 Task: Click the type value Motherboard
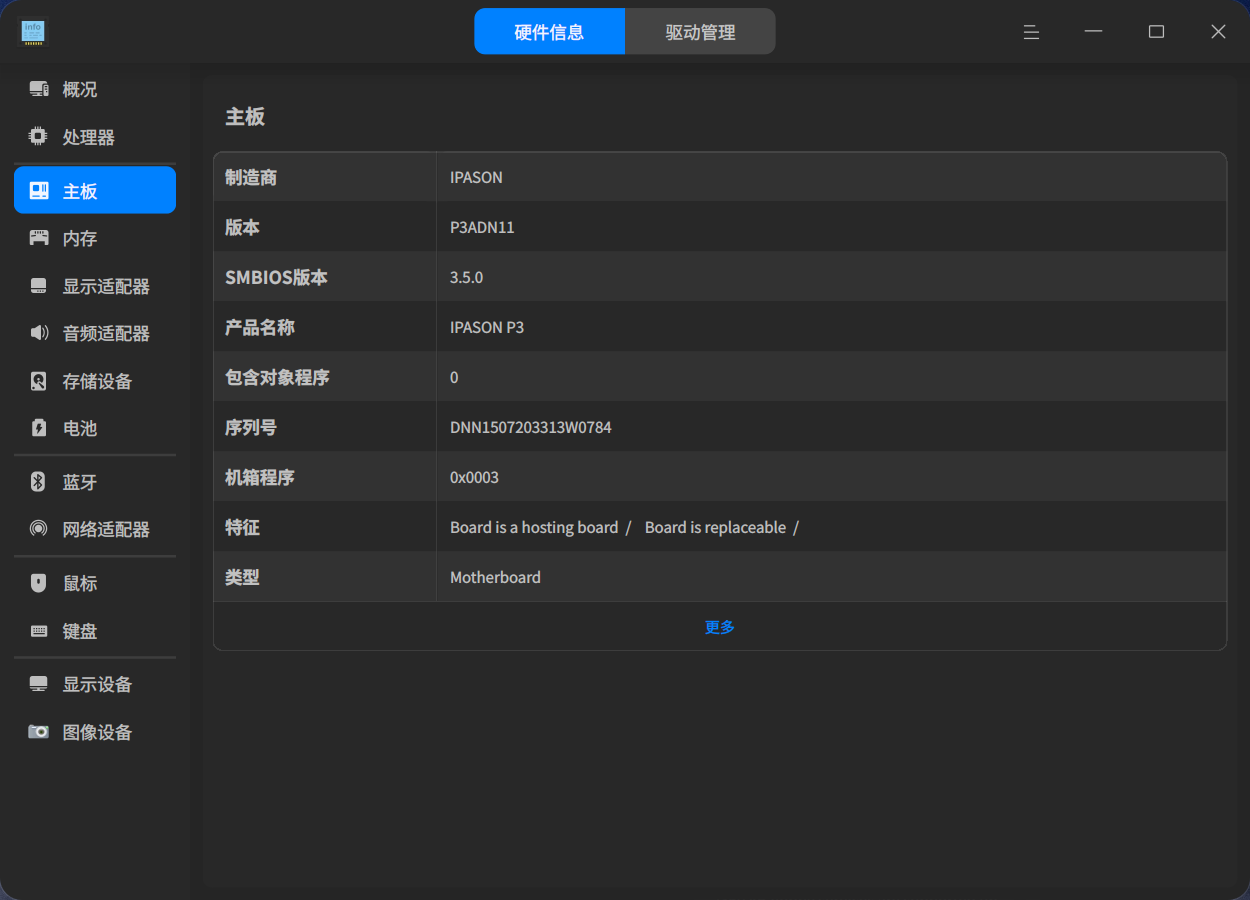point(495,577)
